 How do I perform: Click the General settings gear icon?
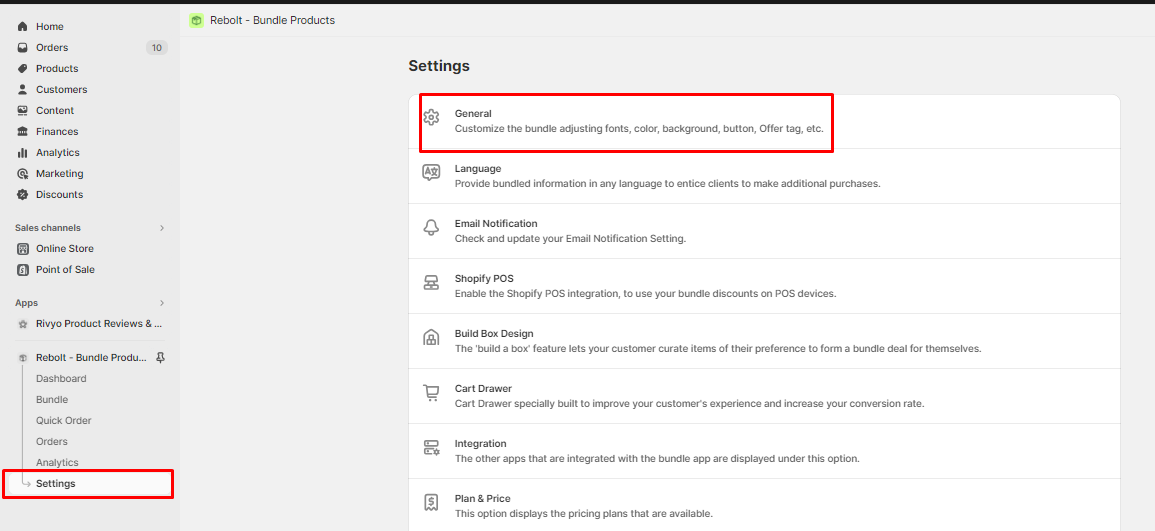tap(432, 117)
